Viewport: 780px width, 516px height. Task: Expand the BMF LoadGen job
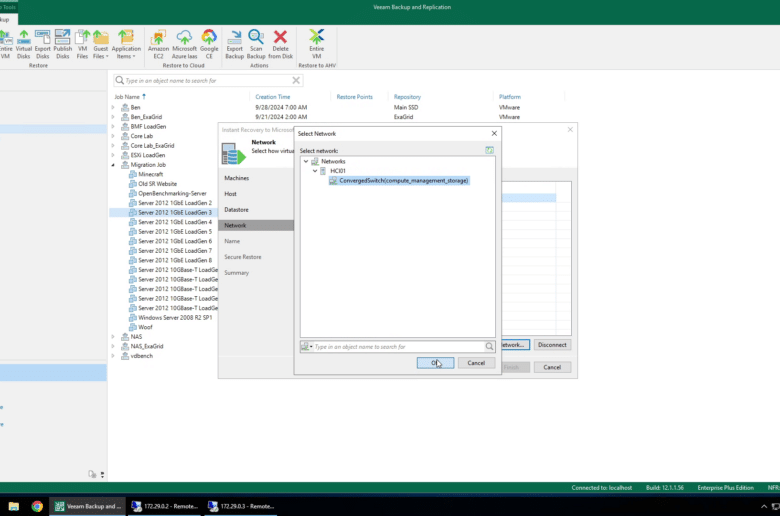coord(113,126)
